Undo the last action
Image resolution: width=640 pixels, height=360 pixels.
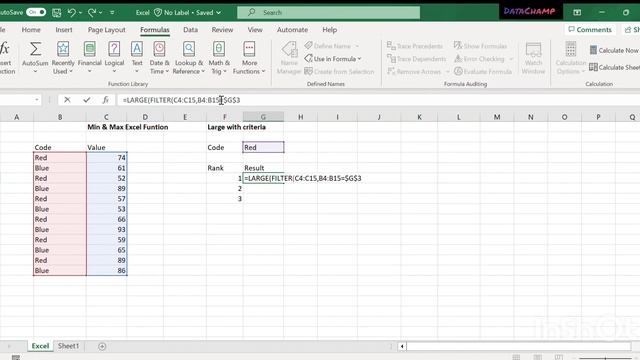click(71, 13)
